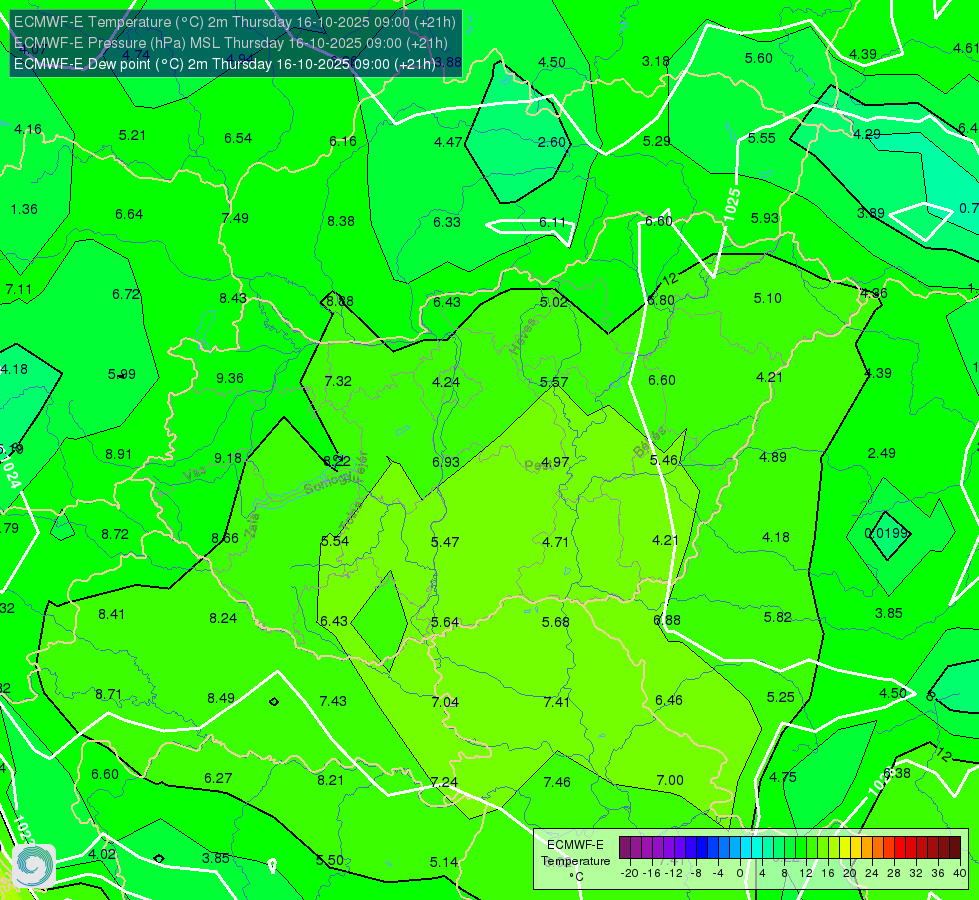Image resolution: width=979 pixels, height=900 pixels.
Task: Click the Zala county label
Action: [x=252, y=527]
